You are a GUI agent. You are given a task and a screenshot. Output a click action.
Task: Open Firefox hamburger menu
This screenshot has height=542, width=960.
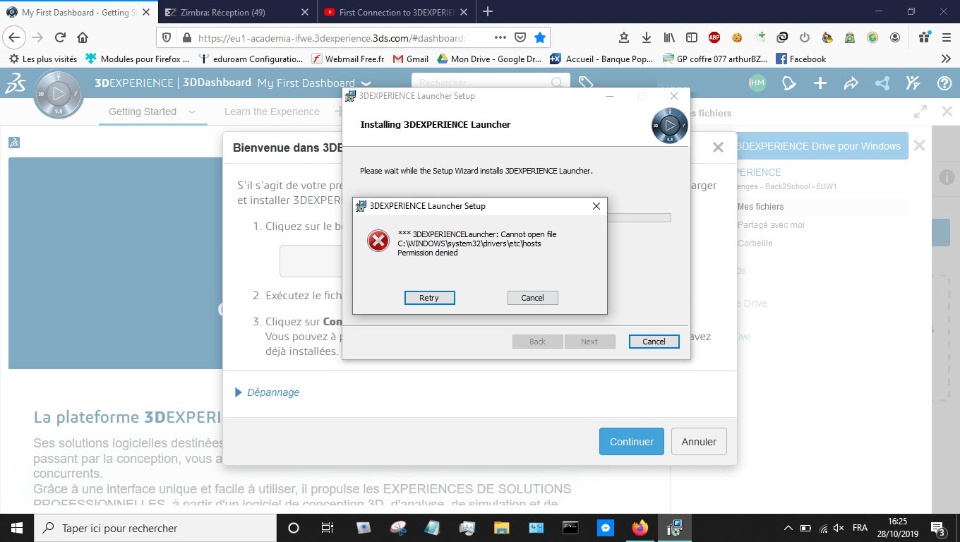946,37
